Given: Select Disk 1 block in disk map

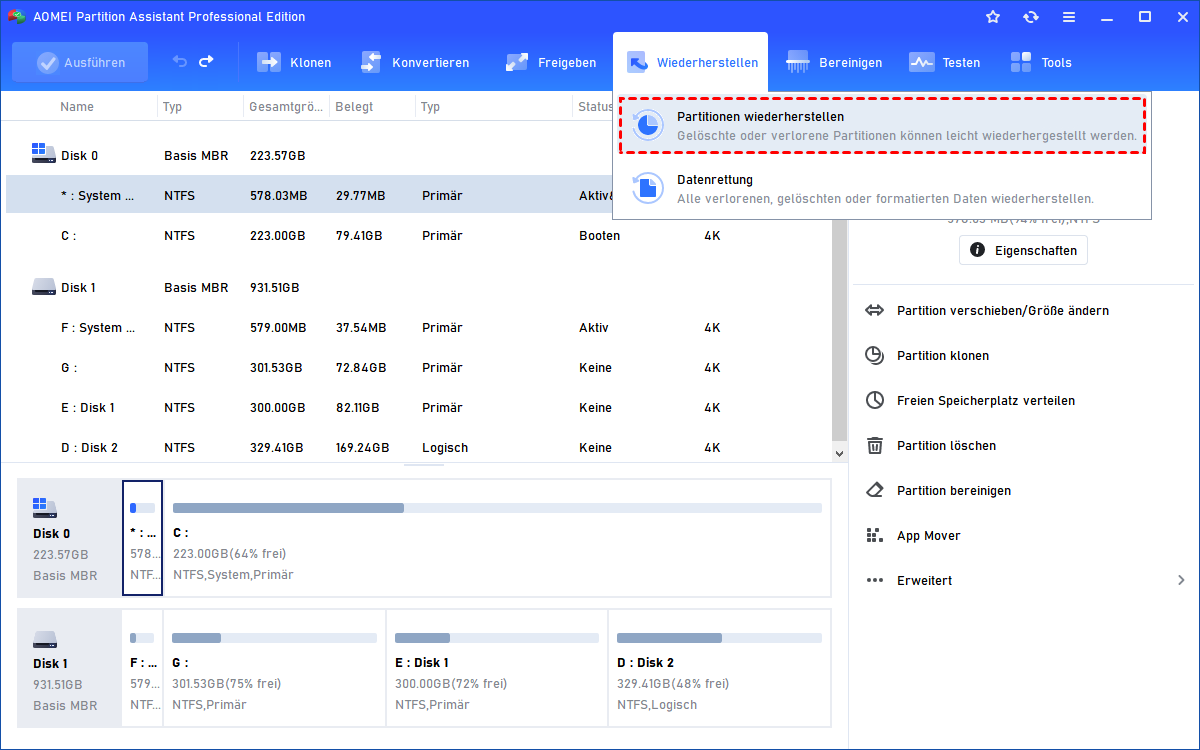Looking at the screenshot, I should pyautogui.click(x=69, y=668).
